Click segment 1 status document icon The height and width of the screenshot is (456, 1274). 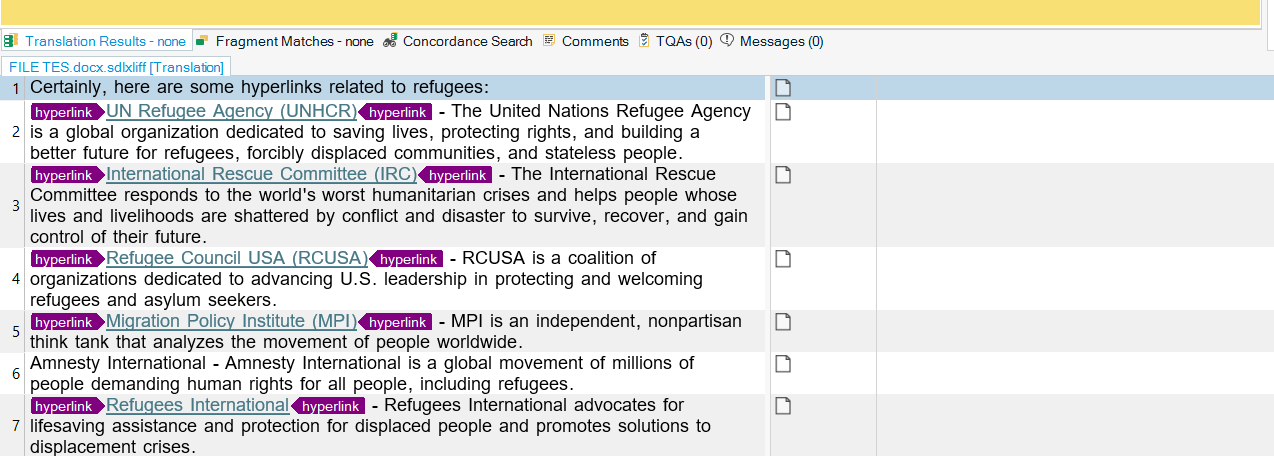(x=783, y=88)
